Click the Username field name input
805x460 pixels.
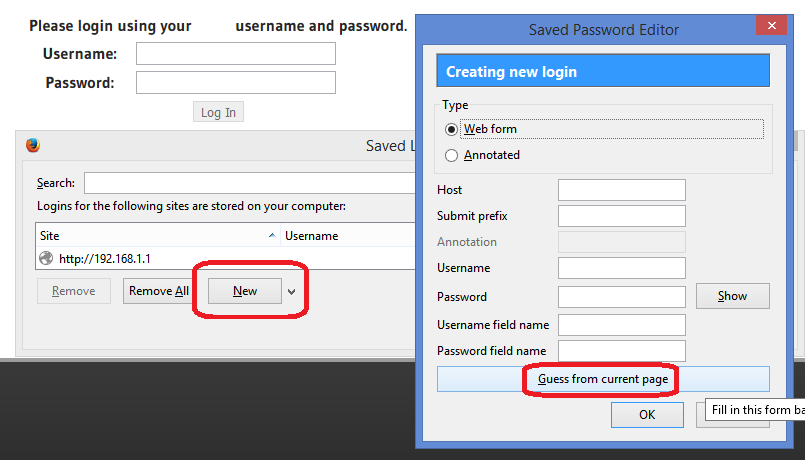622,325
